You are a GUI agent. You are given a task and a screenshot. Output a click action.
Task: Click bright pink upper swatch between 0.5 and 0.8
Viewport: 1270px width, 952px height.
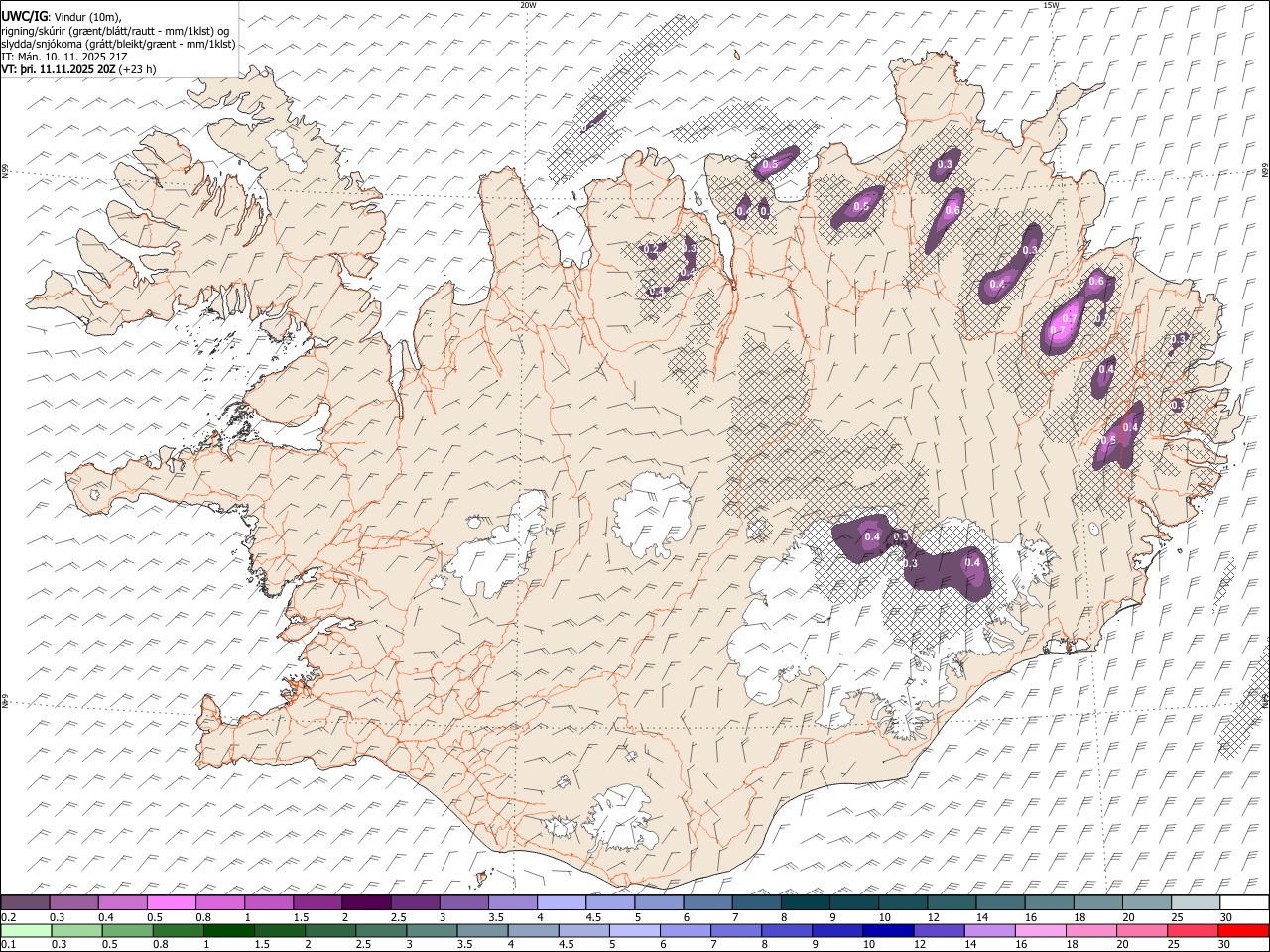[x=172, y=903]
